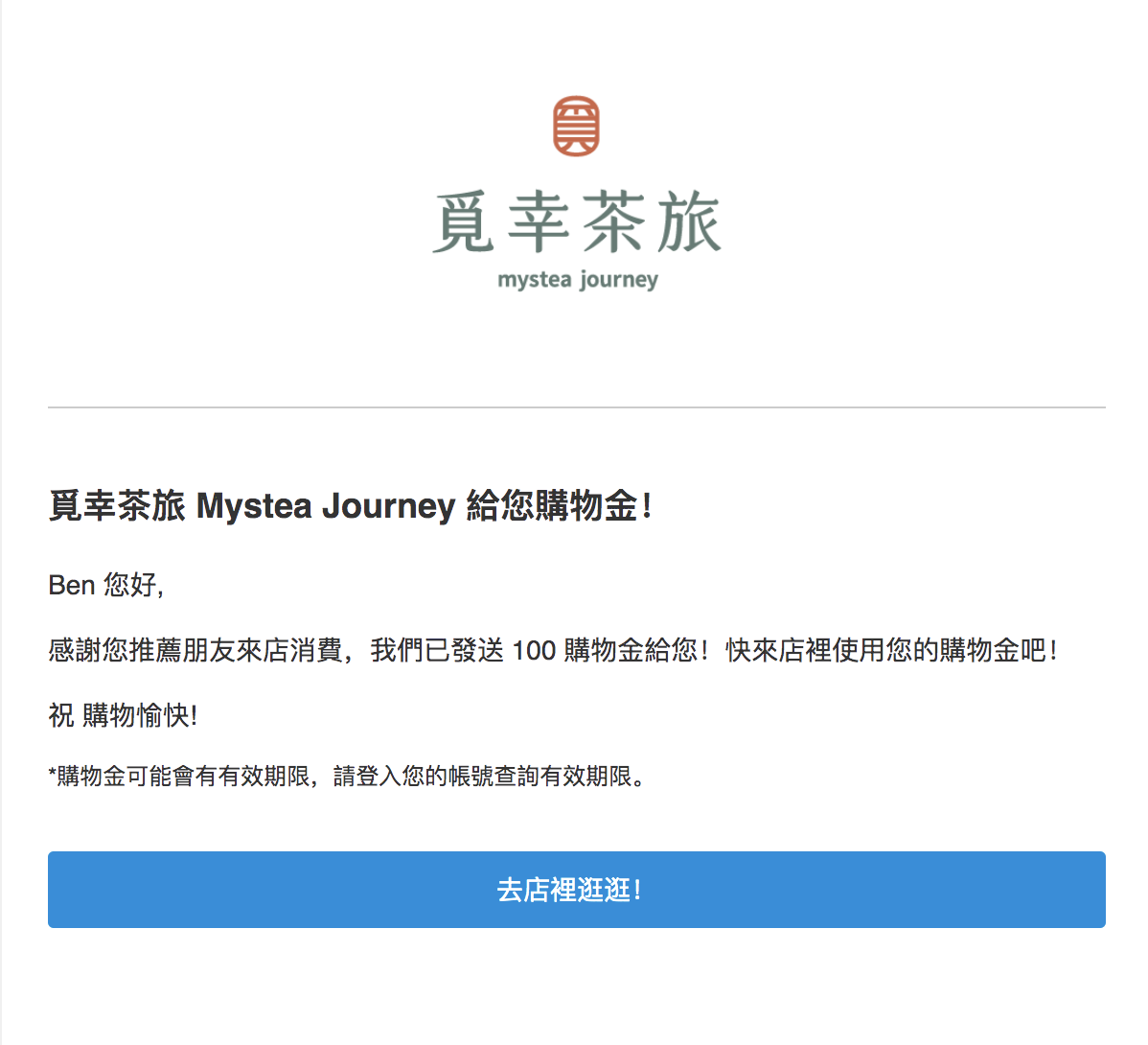Click the 茶 character in the logo
This screenshot has width=1148, height=1045.
click(x=613, y=221)
